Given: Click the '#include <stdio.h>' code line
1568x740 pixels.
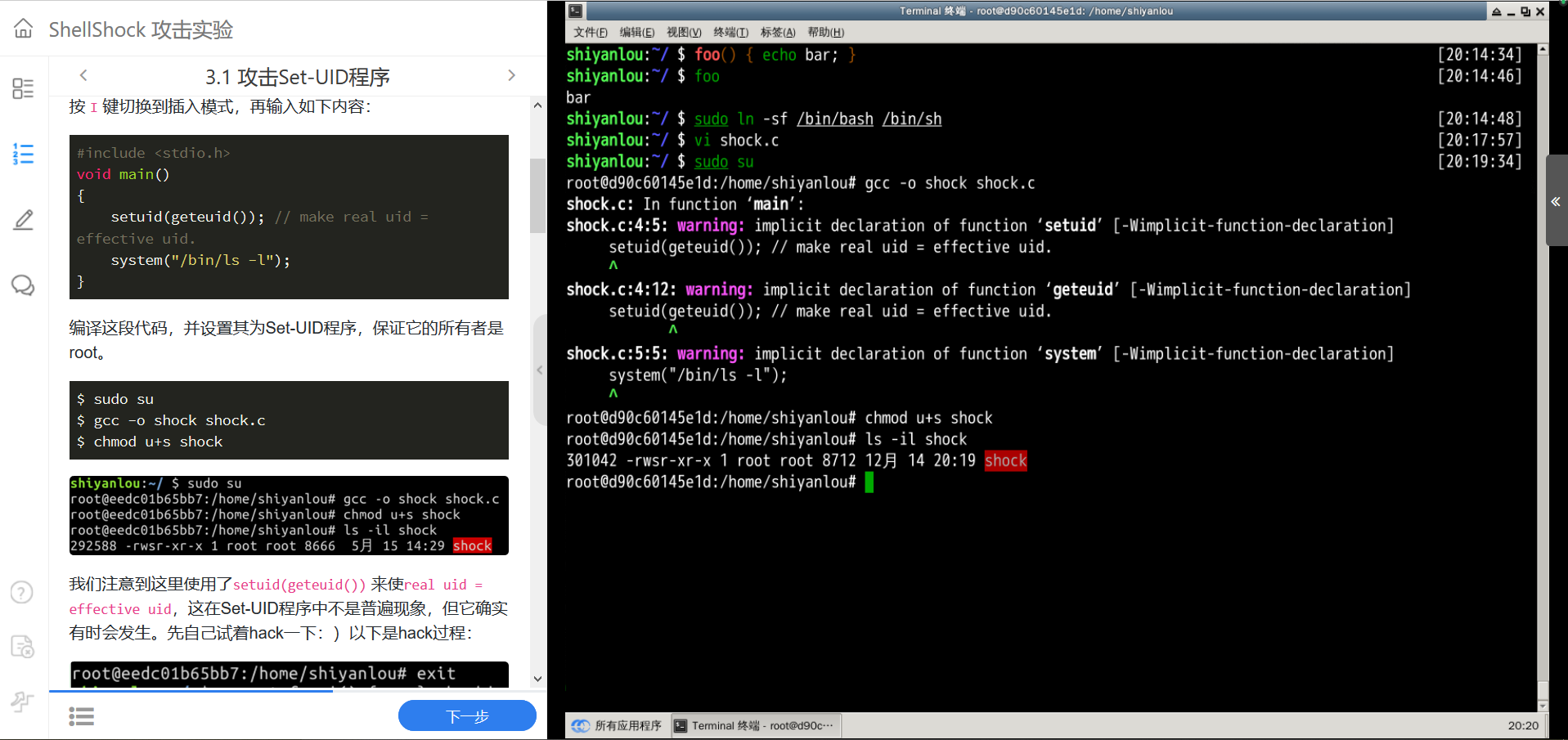Looking at the screenshot, I should [x=154, y=153].
